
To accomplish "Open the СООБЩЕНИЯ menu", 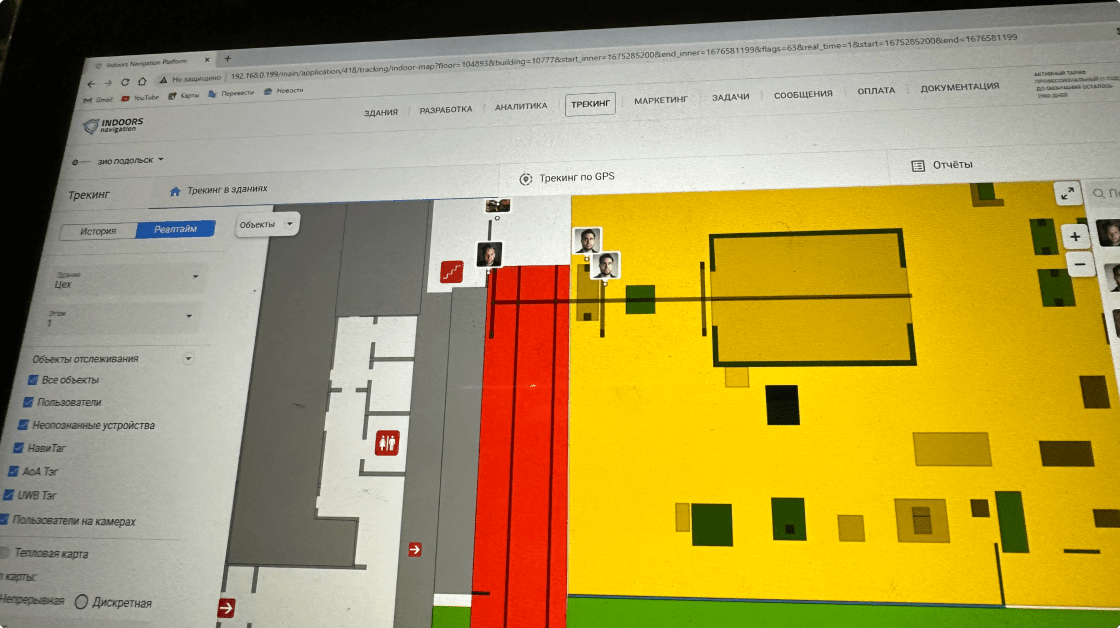I will pyautogui.click(x=803, y=94).
